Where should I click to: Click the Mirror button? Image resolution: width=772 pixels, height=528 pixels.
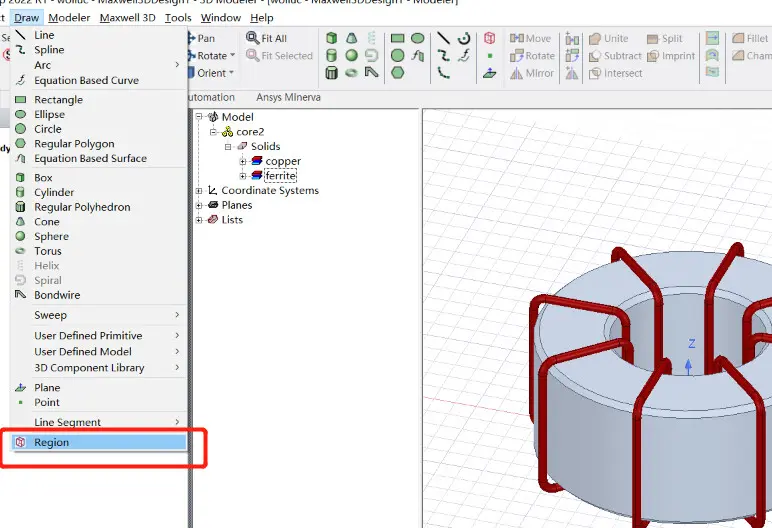coord(532,73)
